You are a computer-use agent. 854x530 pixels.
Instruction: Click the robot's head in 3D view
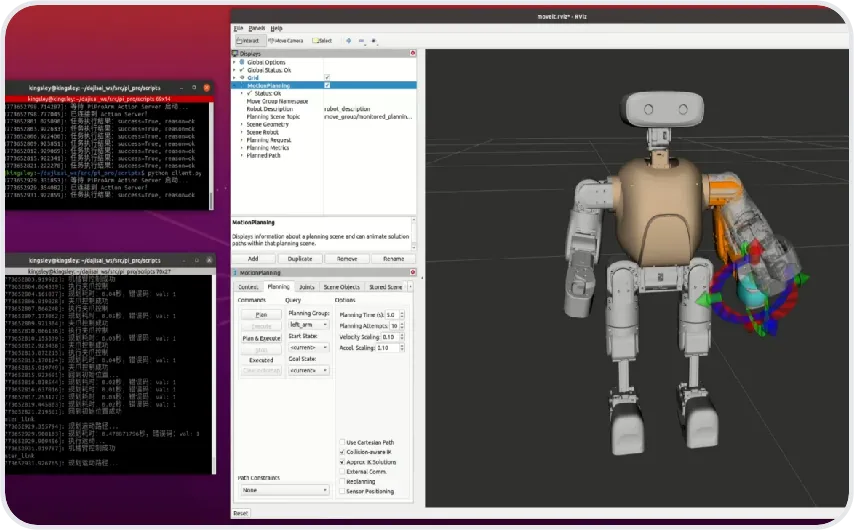664,110
